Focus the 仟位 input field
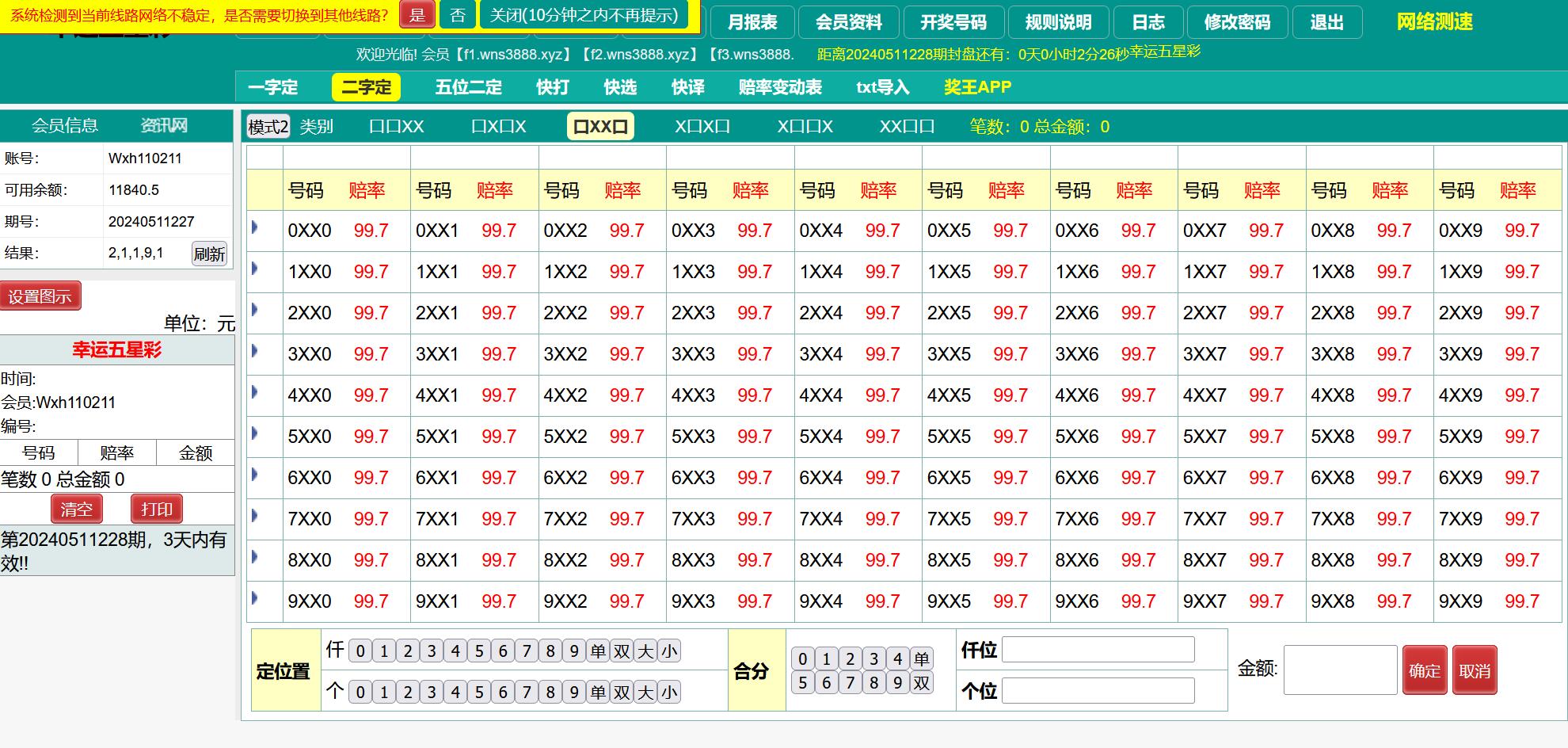Image resolution: width=1568 pixels, height=748 pixels. pos(1098,650)
